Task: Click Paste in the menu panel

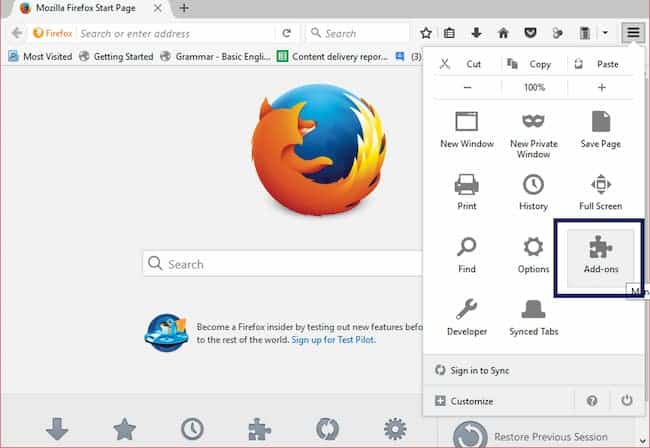Action: coord(598,64)
